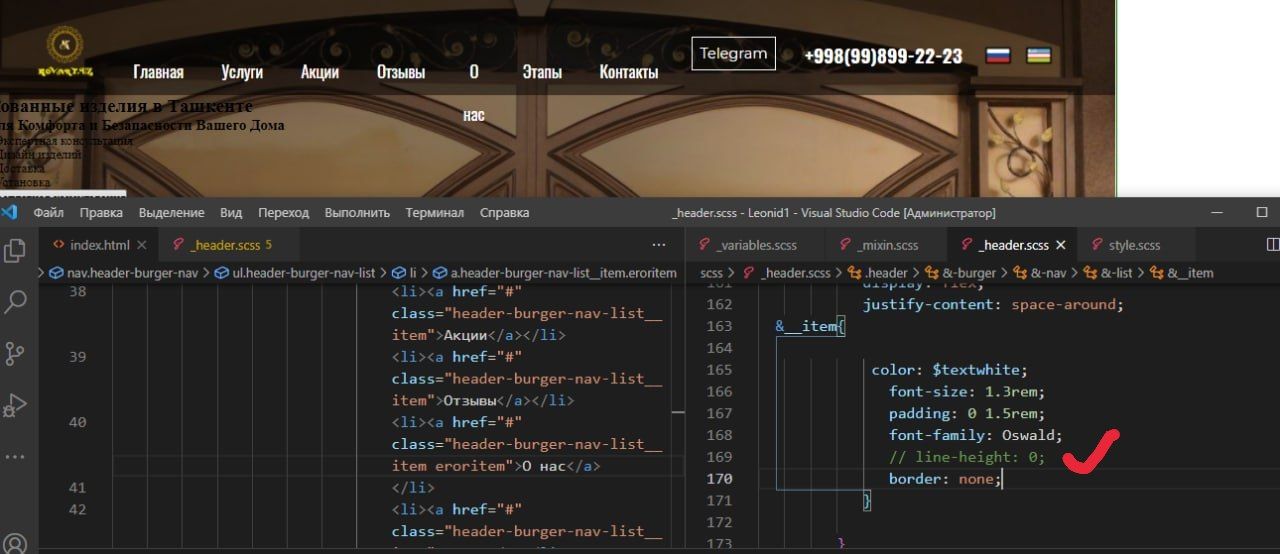Select left group's _header.scss tab with 5 problems
The width and height of the screenshot is (1280, 554).
coord(230,245)
